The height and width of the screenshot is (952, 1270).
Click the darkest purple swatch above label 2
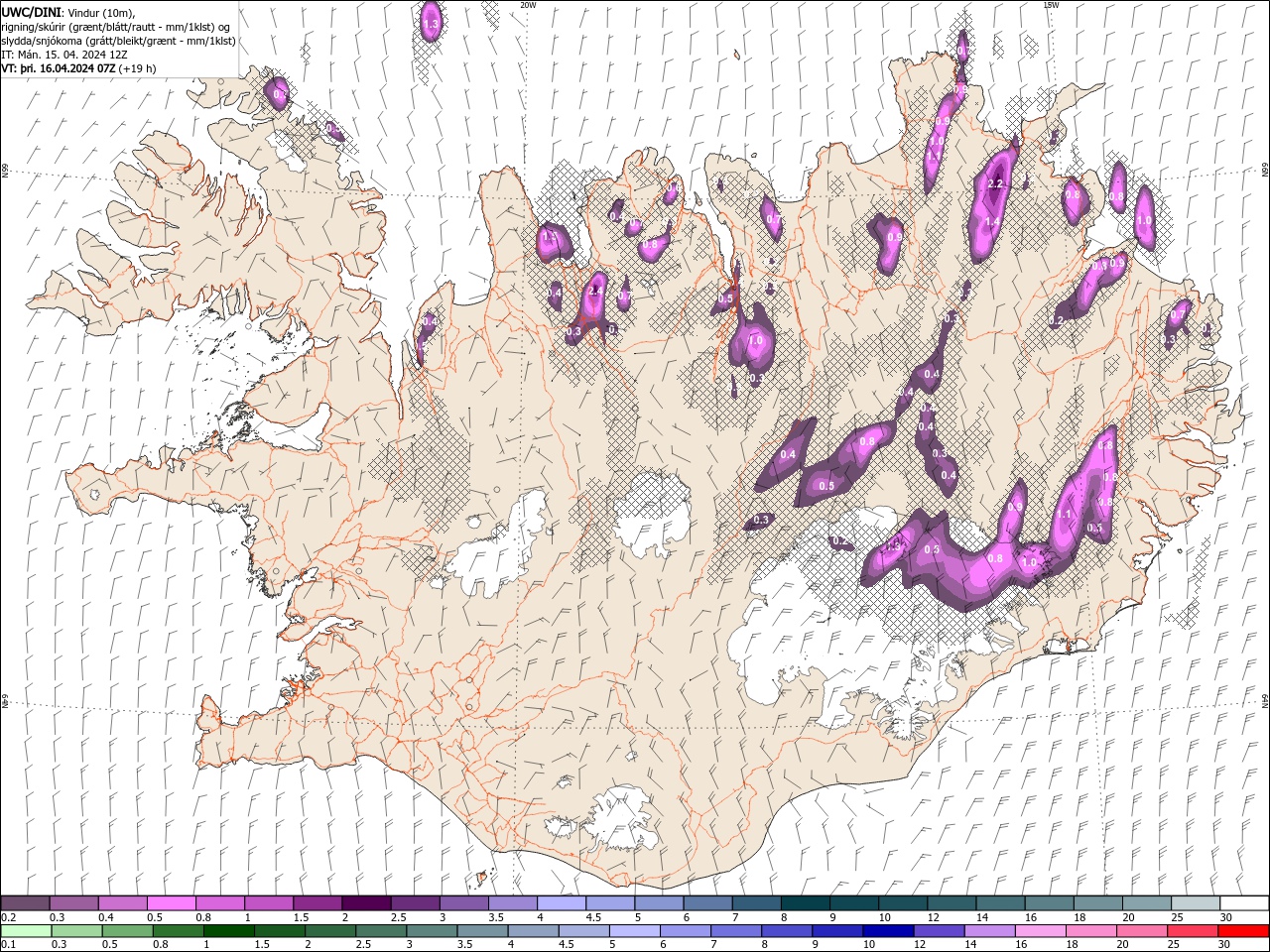pyautogui.click(x=365, y=902)
